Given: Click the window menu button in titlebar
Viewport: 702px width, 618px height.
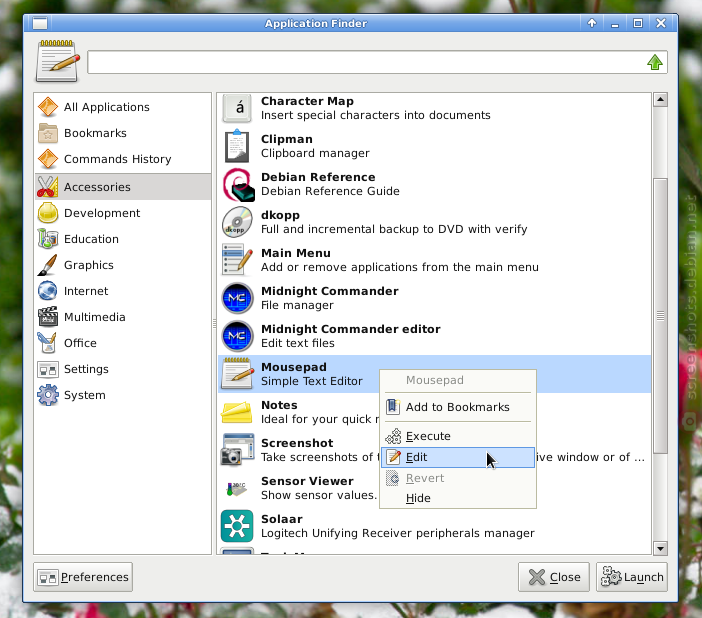Looking at the screenshot, I should (40, 23).
